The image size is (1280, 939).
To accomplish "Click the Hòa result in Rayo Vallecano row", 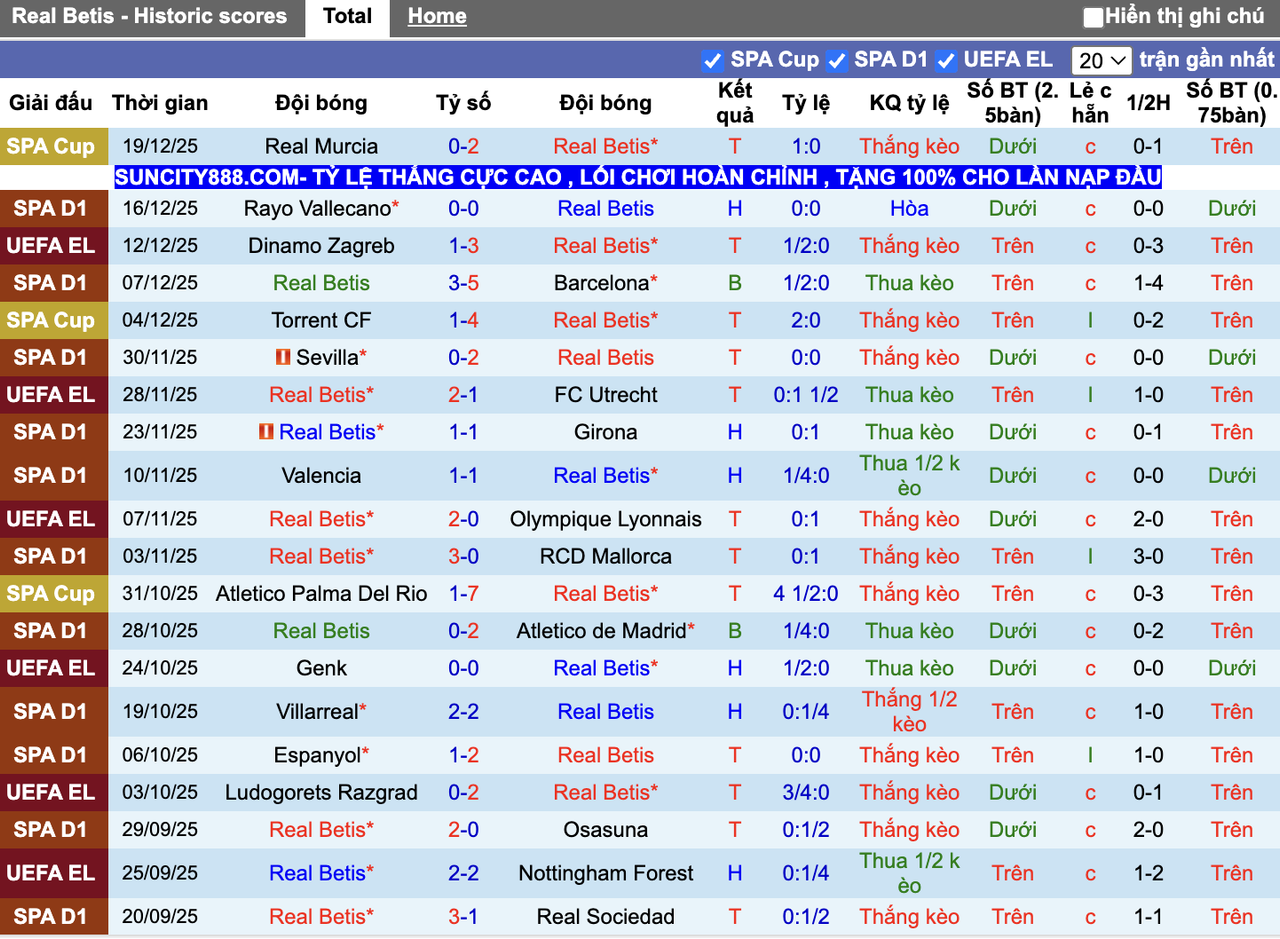I will (x=909, y=208).
